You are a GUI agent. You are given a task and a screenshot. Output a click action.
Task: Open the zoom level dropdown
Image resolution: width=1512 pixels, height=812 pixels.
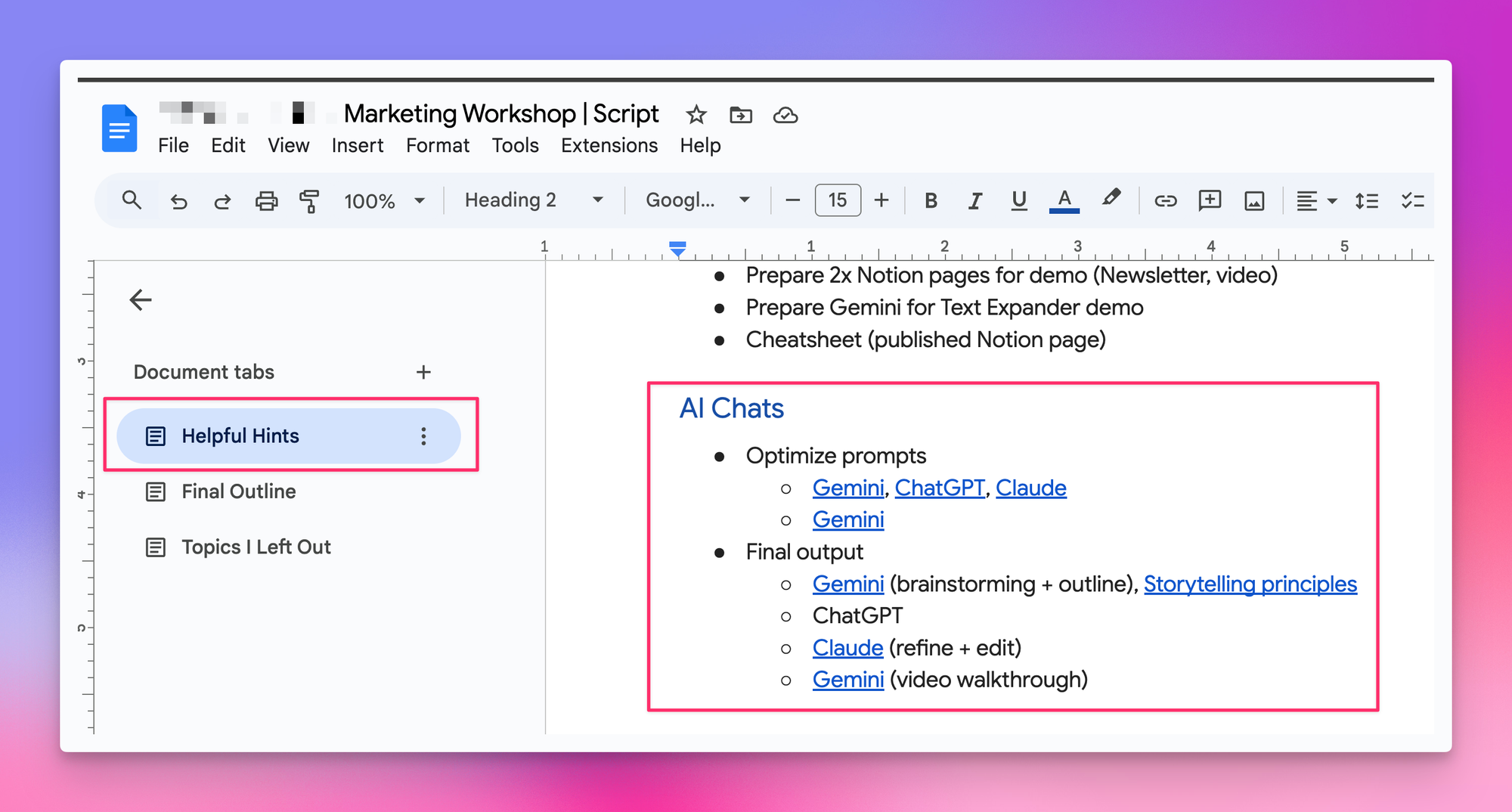[384, 201]
